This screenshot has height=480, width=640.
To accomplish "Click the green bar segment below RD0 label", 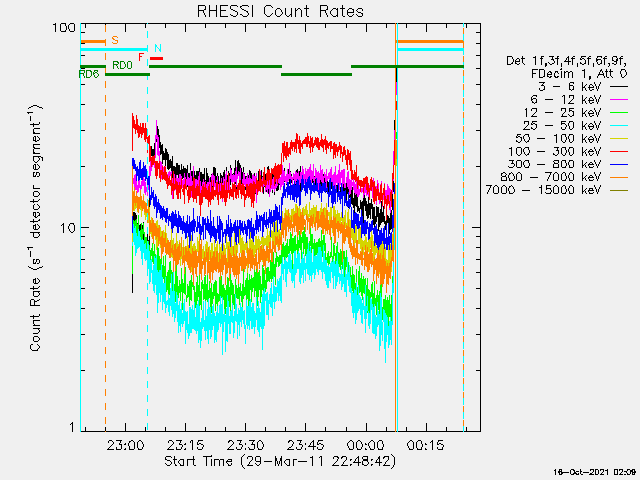I will [128, 74].
